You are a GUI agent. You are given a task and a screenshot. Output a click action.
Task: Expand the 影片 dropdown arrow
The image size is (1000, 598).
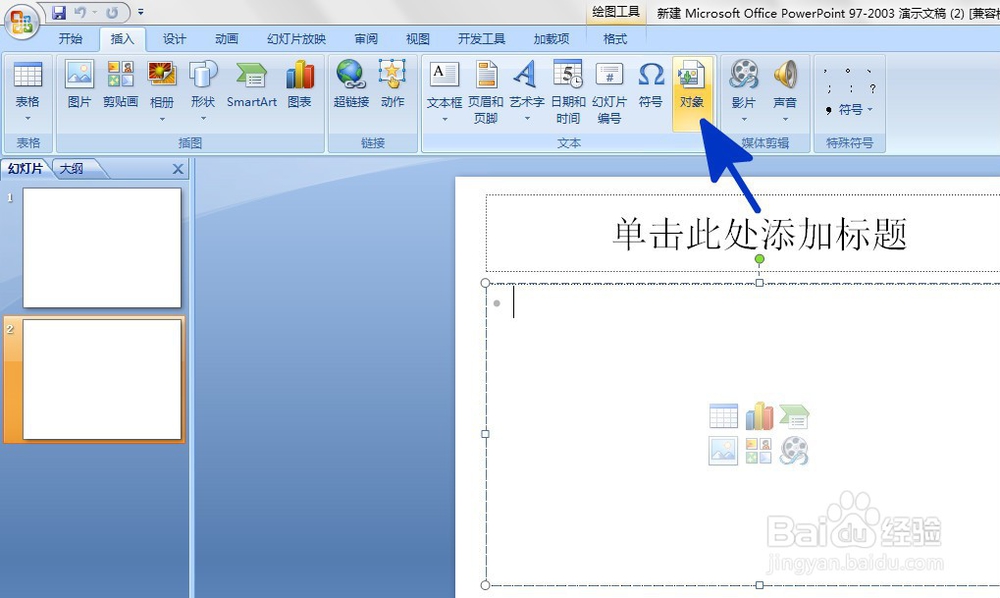coord(744,119)
